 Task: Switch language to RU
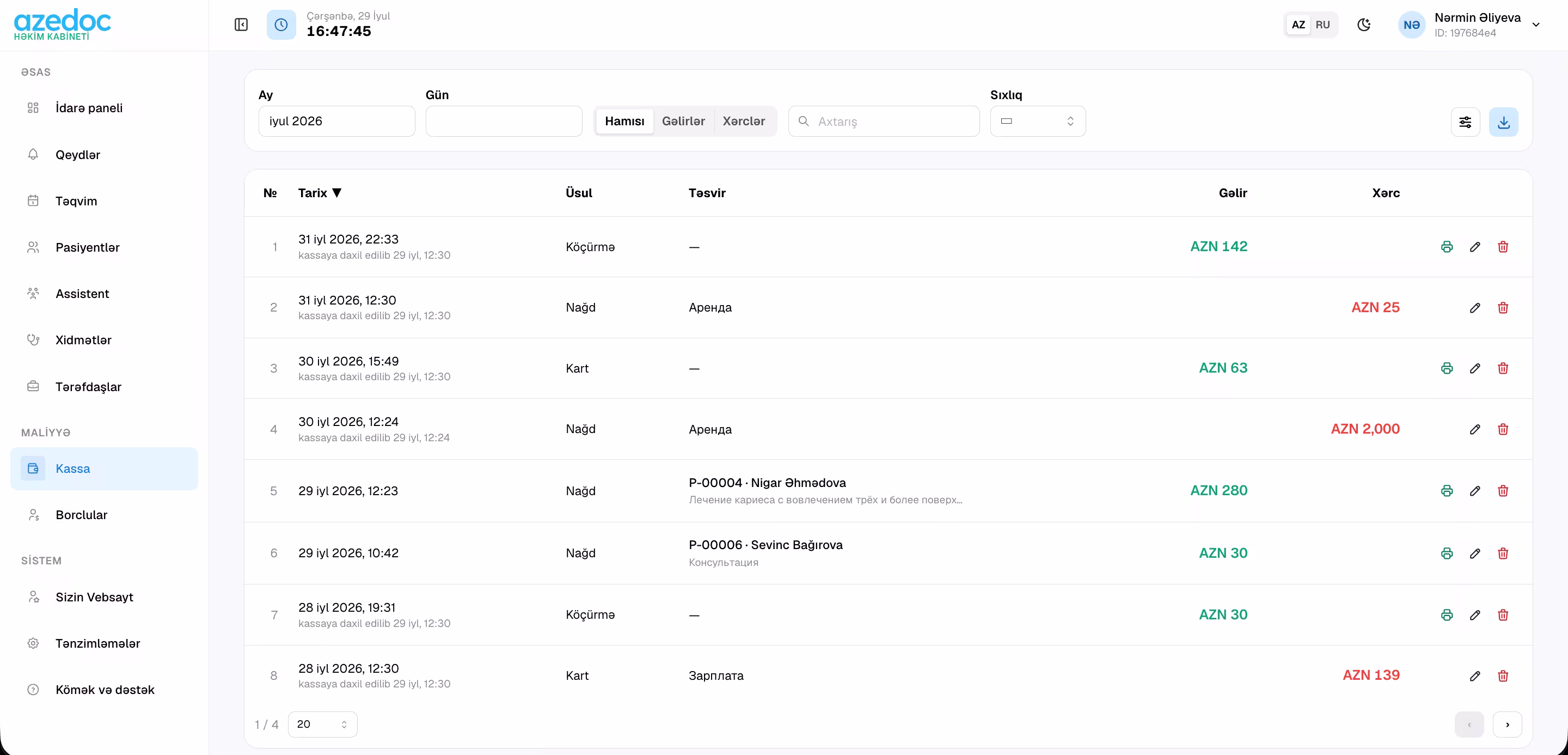[x=1322, y=25]
